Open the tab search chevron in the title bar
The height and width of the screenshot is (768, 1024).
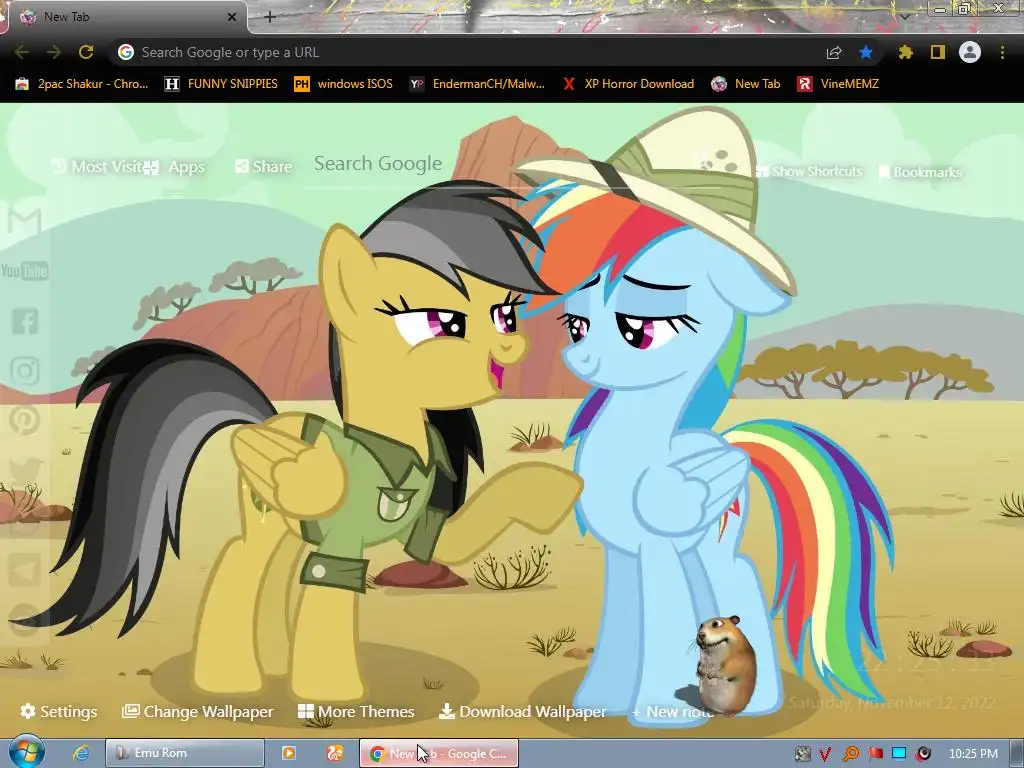coord(905,16)
